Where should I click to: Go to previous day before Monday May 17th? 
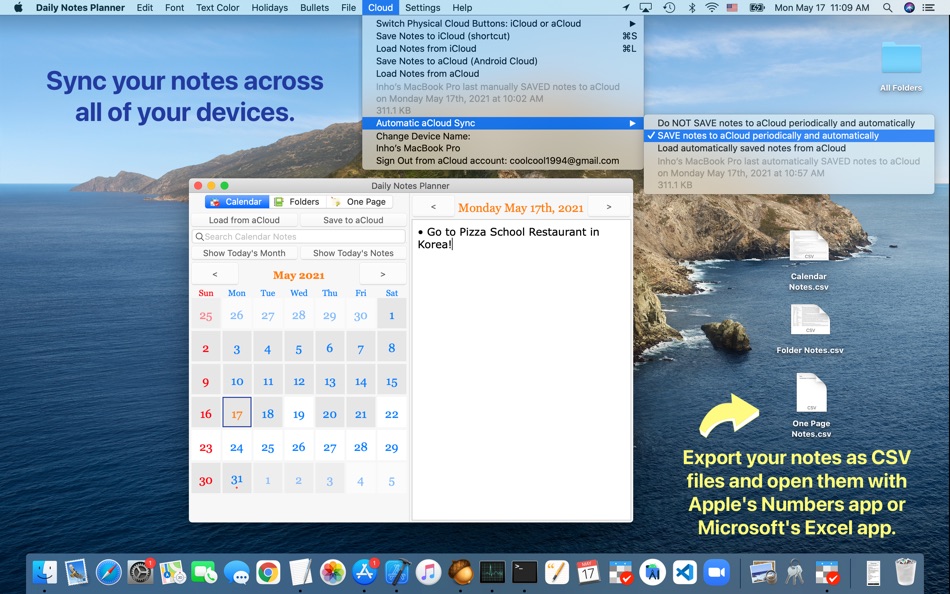433,207
